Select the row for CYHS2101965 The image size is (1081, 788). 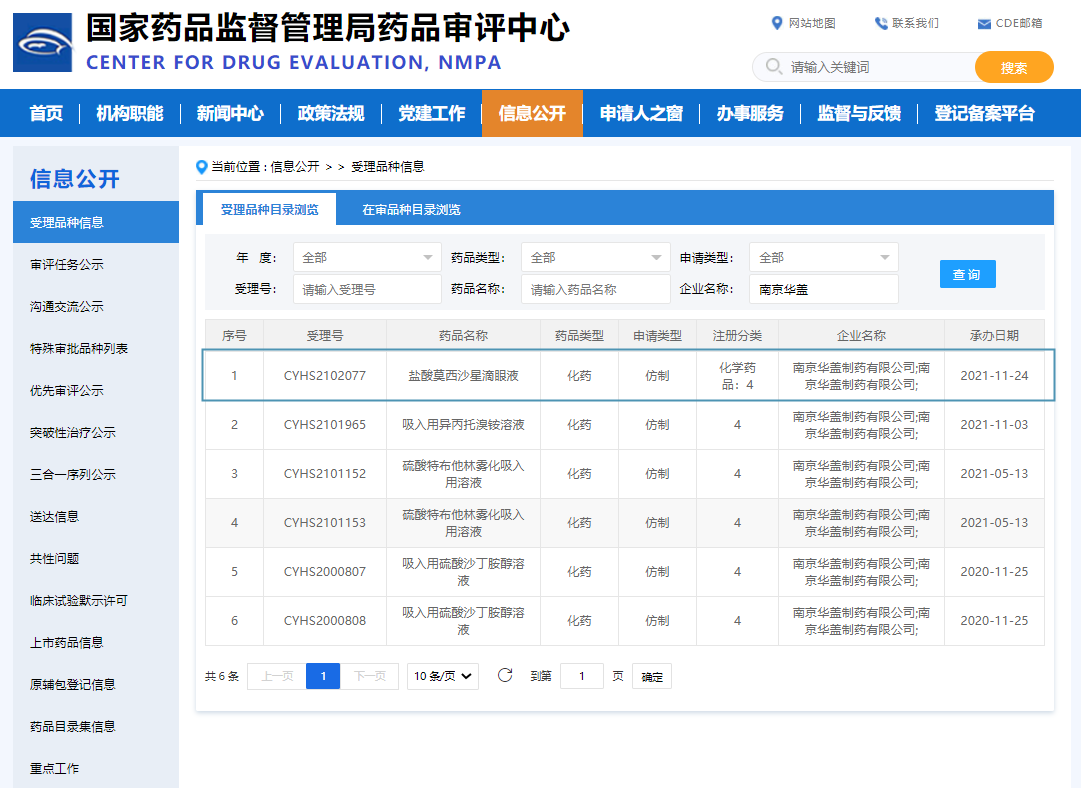pyautogui.click(x=325, y=425)
